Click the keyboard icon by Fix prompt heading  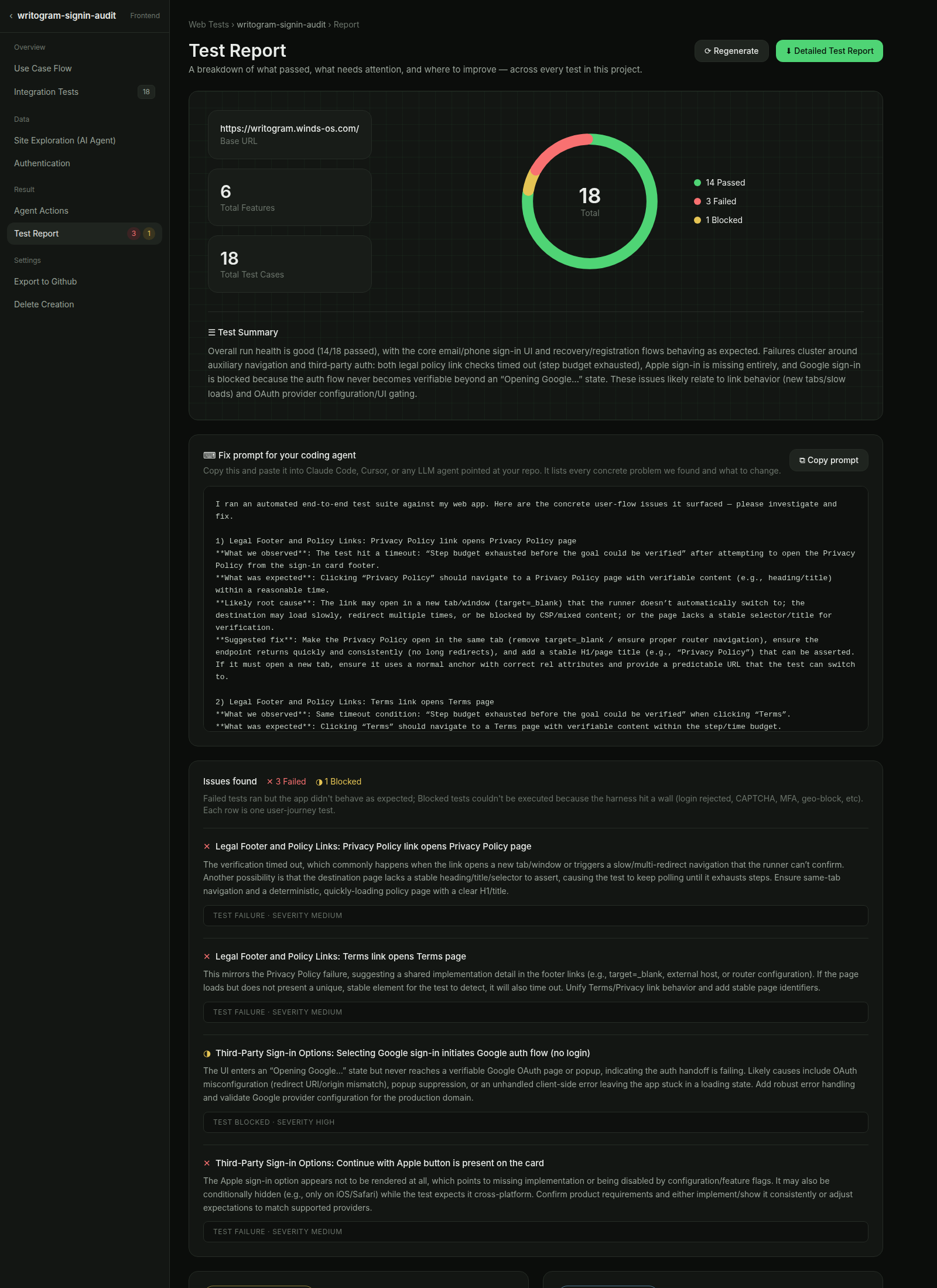(x=209, y=455)
